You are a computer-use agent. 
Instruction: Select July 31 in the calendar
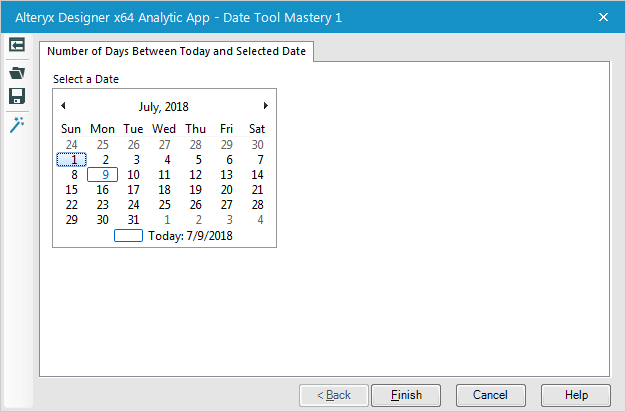pyautogui.click(x=133, y=220)
